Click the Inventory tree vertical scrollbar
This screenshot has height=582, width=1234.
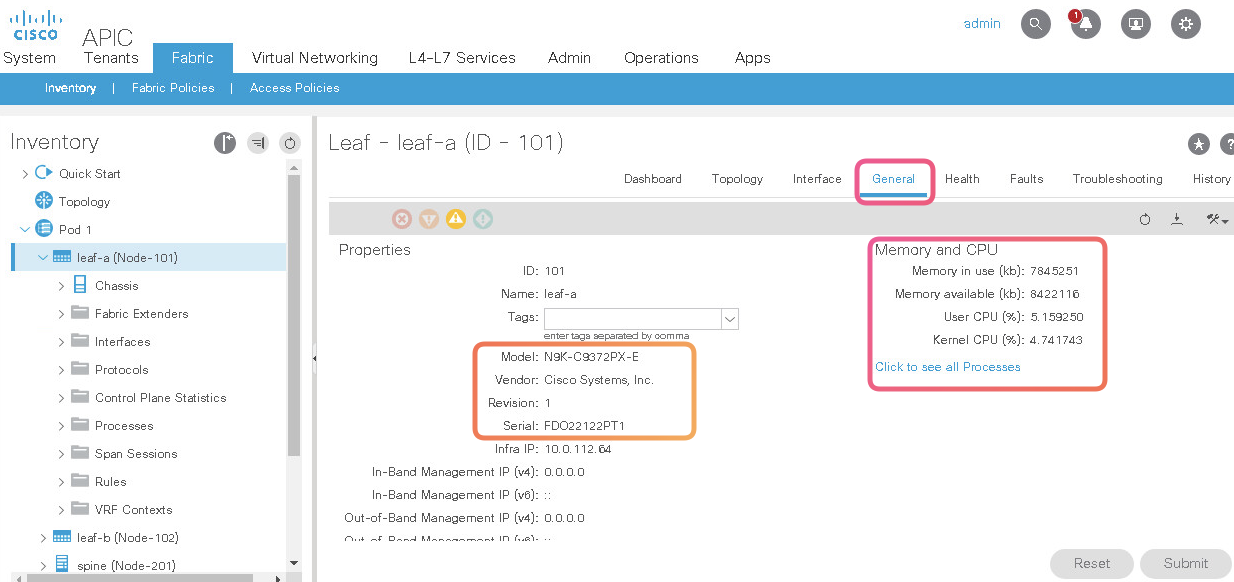293,320
